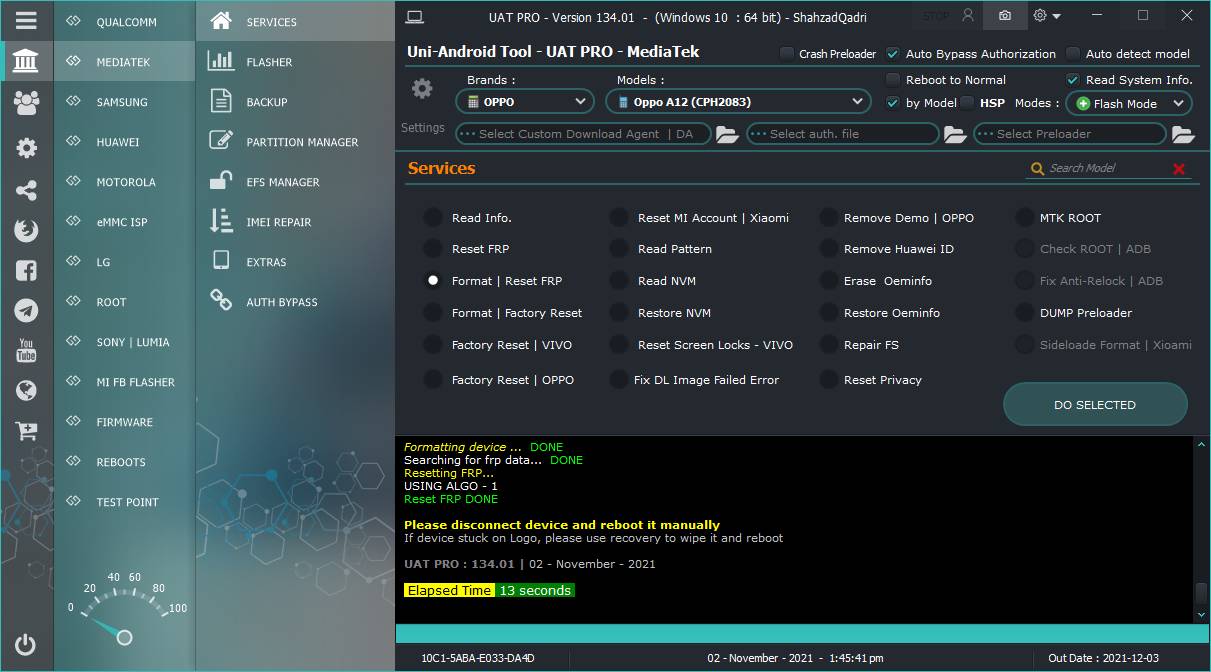Toggle the by Model checkbox
The image size is (1211, 672).
coord(893,103)
